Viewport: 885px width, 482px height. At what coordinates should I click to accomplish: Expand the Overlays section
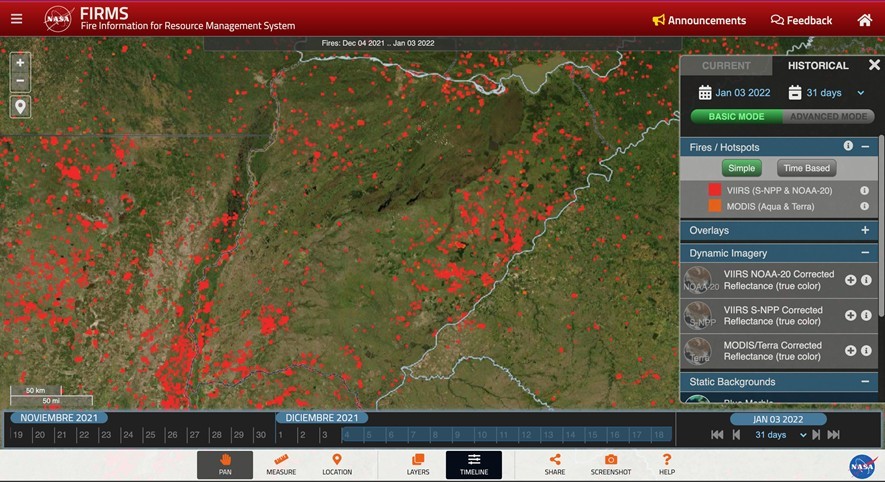click(x=865, y=230)
